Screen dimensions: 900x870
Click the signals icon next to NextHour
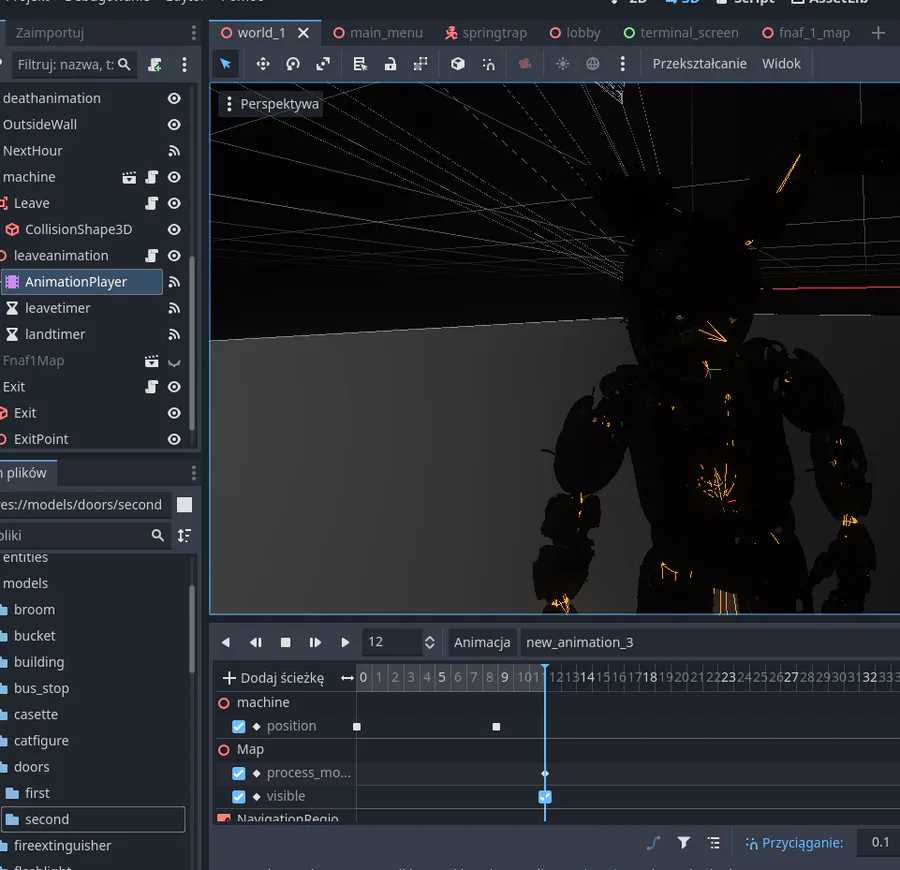point(174,151)
